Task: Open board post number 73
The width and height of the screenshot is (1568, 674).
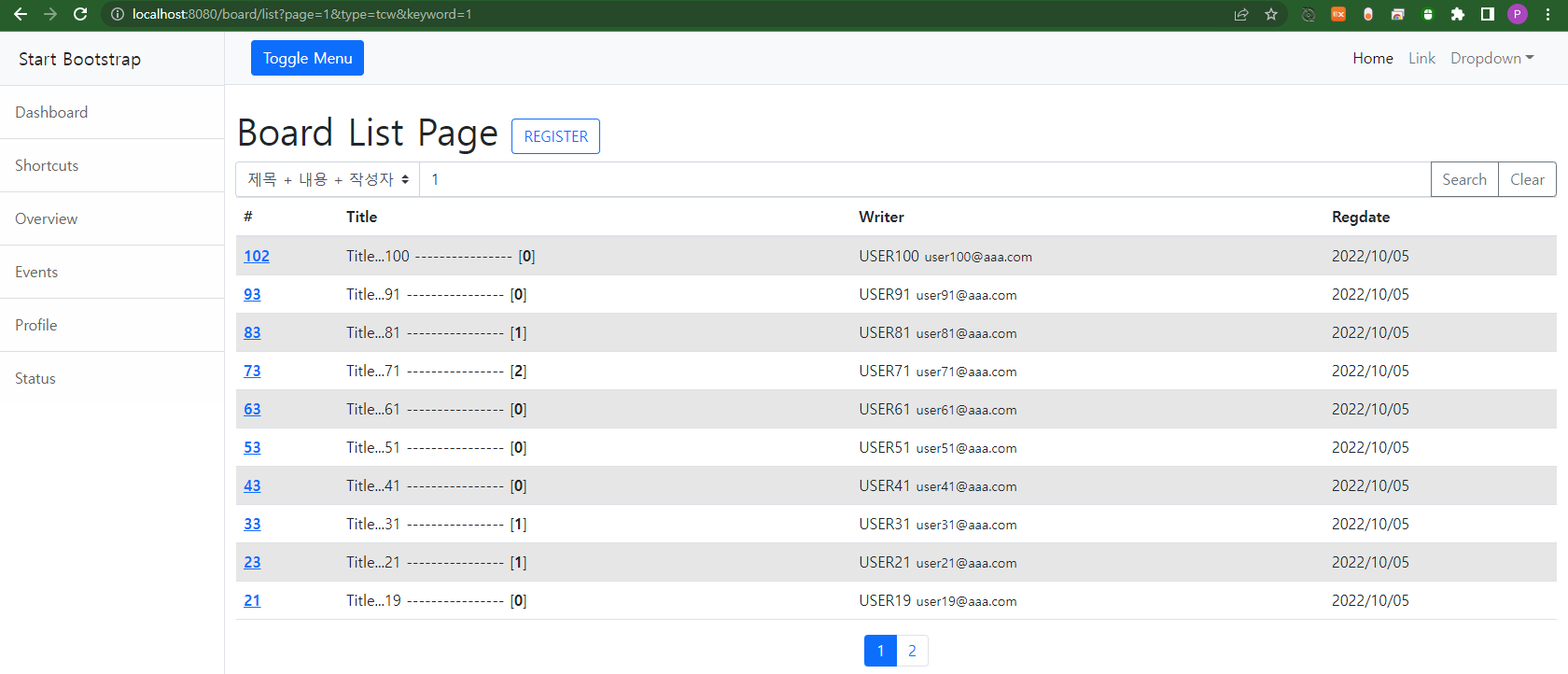Action: (x=252, y=371)
